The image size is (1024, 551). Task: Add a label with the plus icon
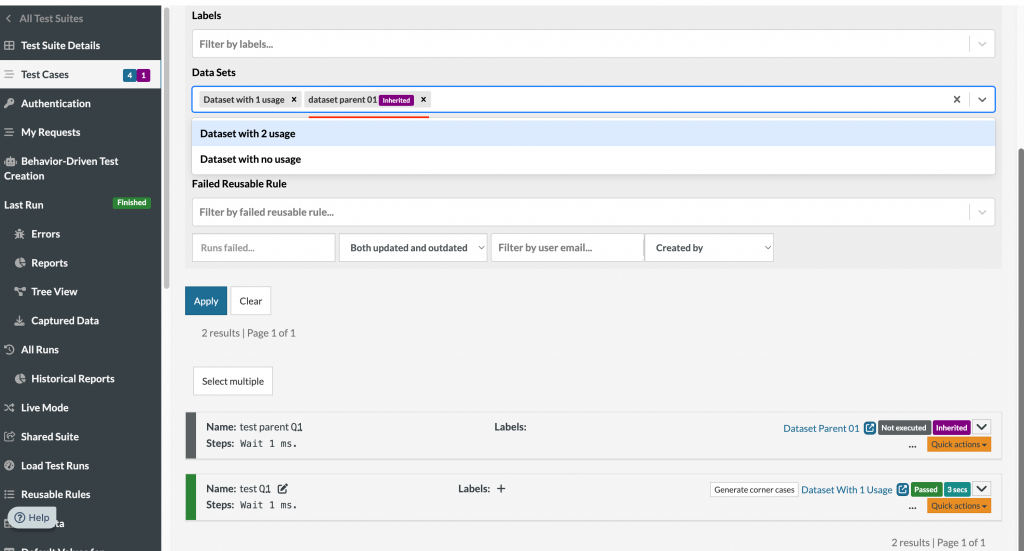pyautogui.click(x=501, y=489)
